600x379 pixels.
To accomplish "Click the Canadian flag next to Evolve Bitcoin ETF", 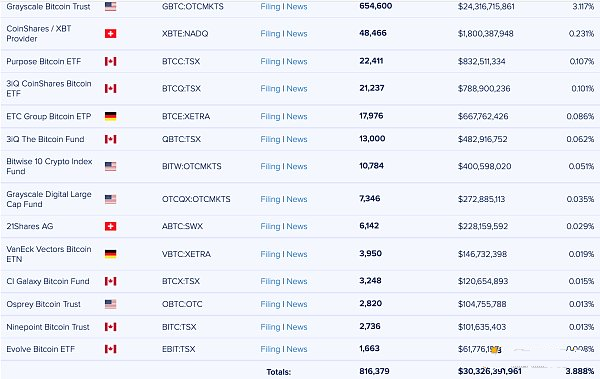I will click(x=110, y=349).
